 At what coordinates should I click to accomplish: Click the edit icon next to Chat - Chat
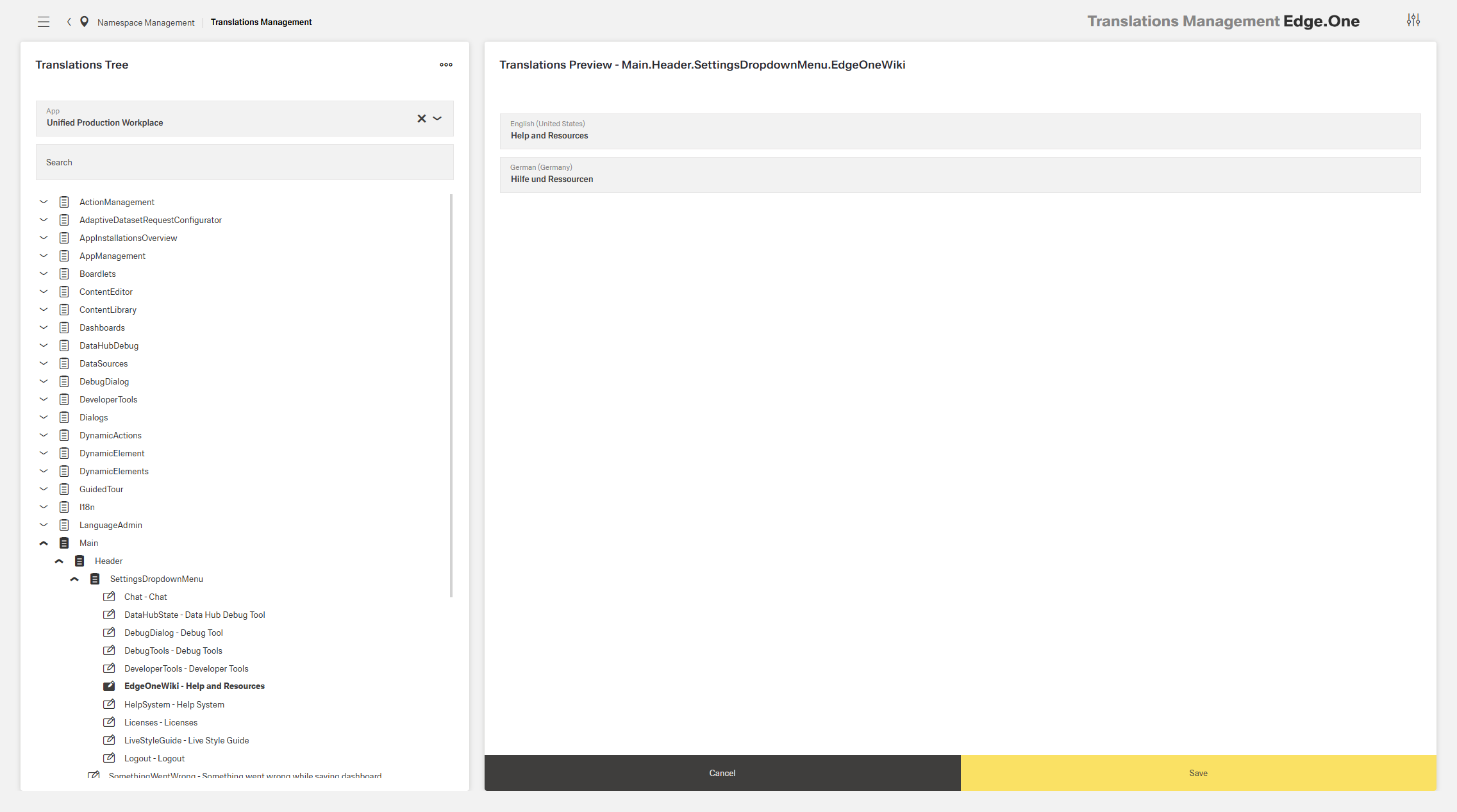[x=110, y=597]
